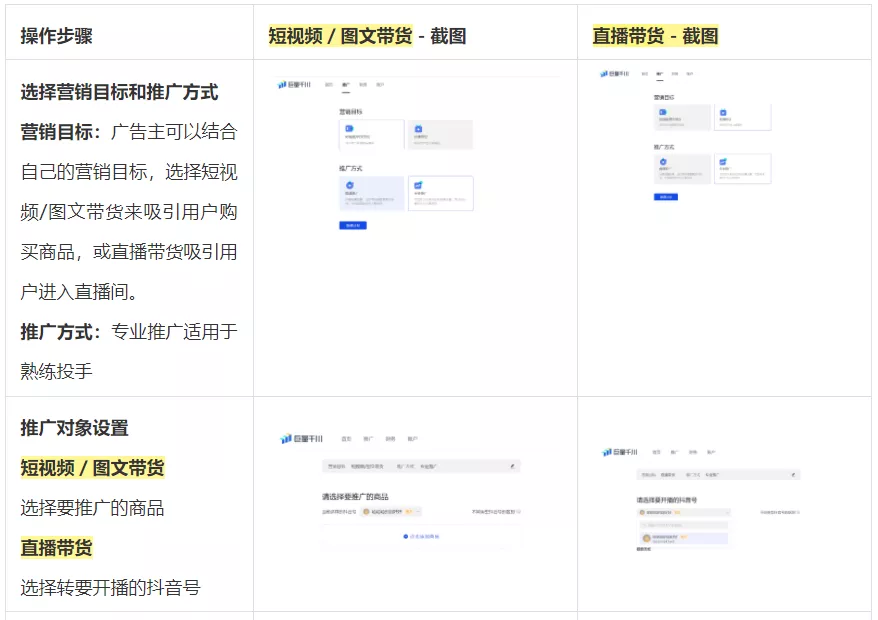Click blue create-plan button in 短视频 营销目标-row screenshot
The height and width of the screenshot is (620, 878).
[x=353, y=225]
